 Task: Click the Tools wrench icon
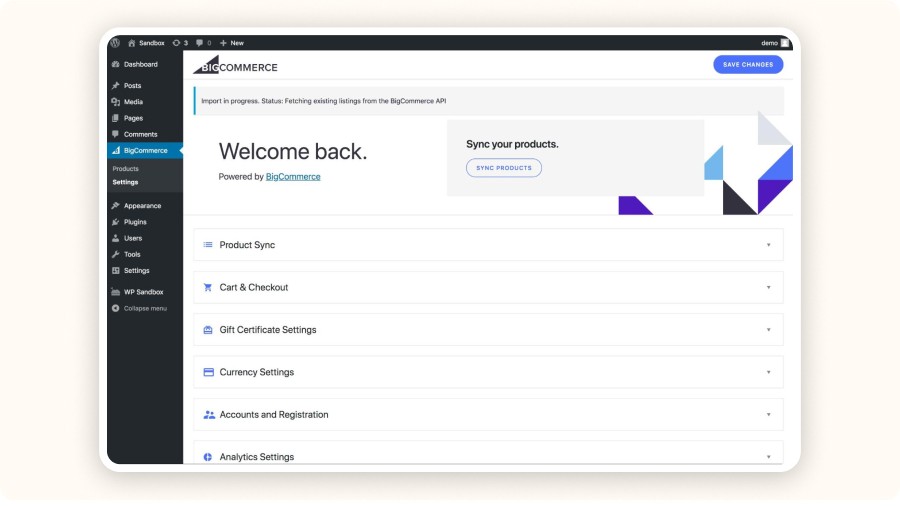pos(116,254)
